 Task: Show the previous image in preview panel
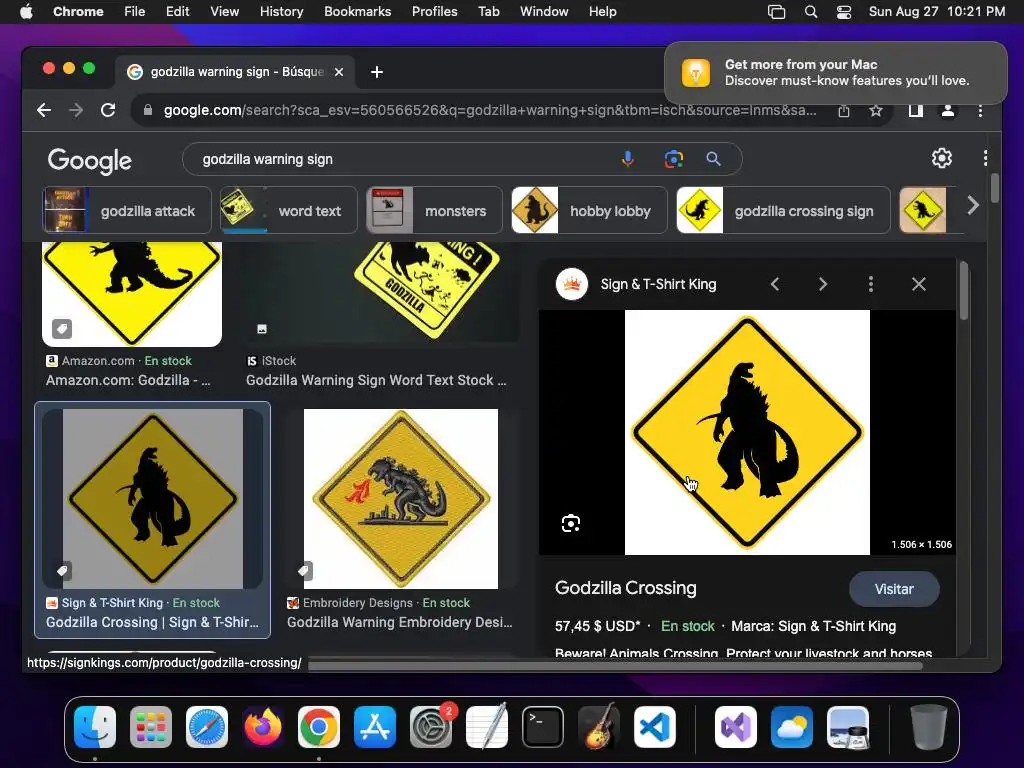[775, 284]
